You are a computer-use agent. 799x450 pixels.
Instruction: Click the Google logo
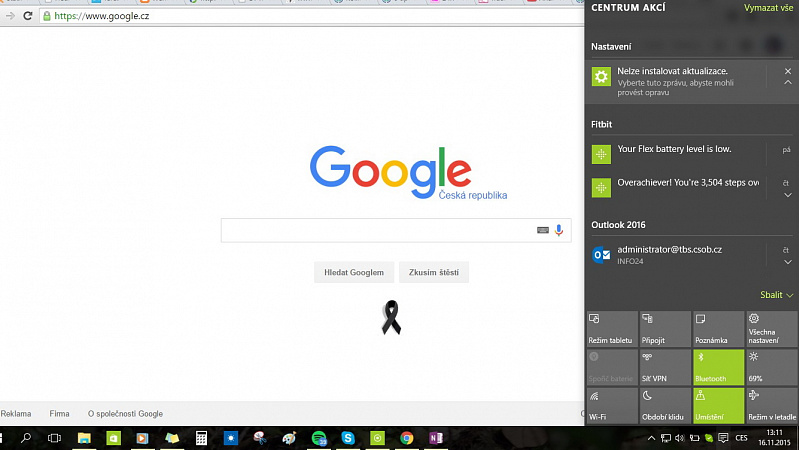[x=390, y=171]
